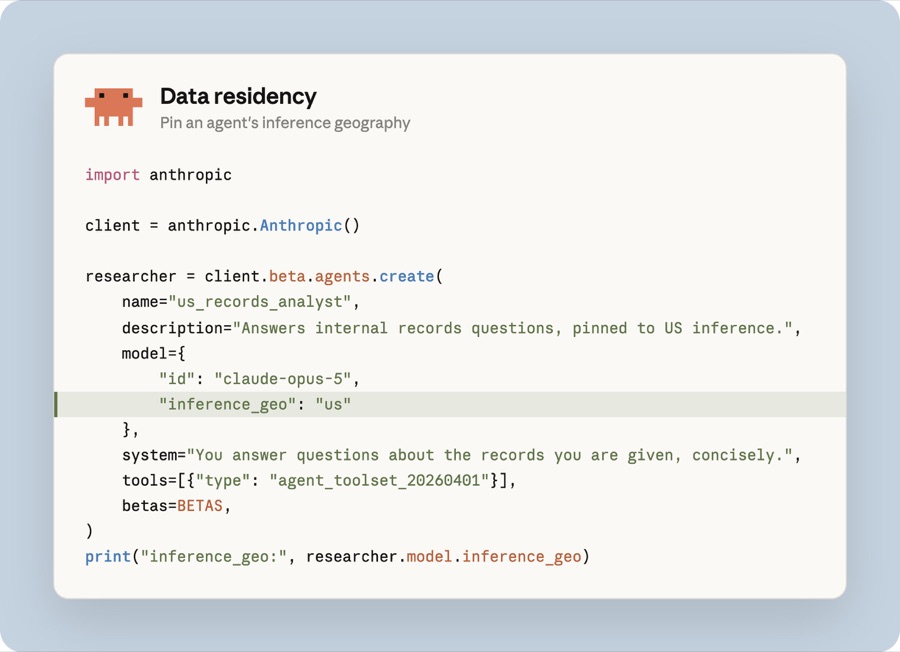Screen dimensions: 900x652
Task: Click the orange pixel crab icon
Action: tap(114, 107)
